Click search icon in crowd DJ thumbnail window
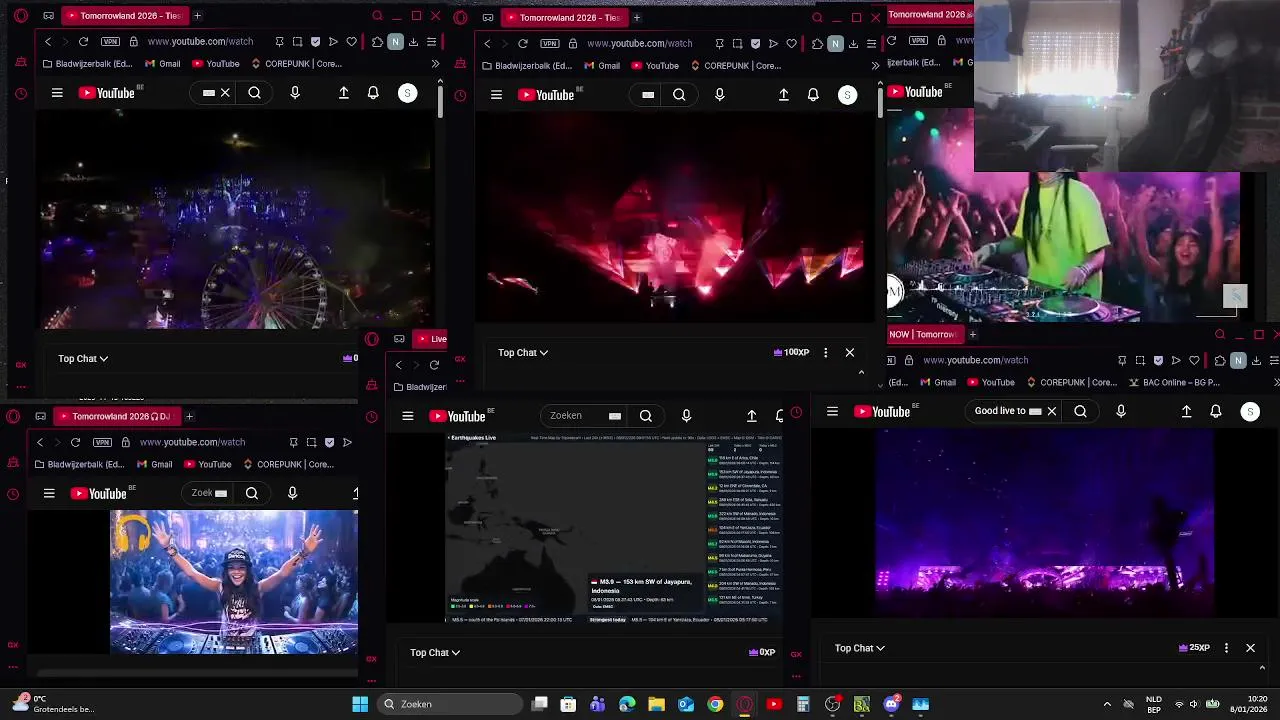The width and height of the screenshot is (1280, 720). [252, 493]
